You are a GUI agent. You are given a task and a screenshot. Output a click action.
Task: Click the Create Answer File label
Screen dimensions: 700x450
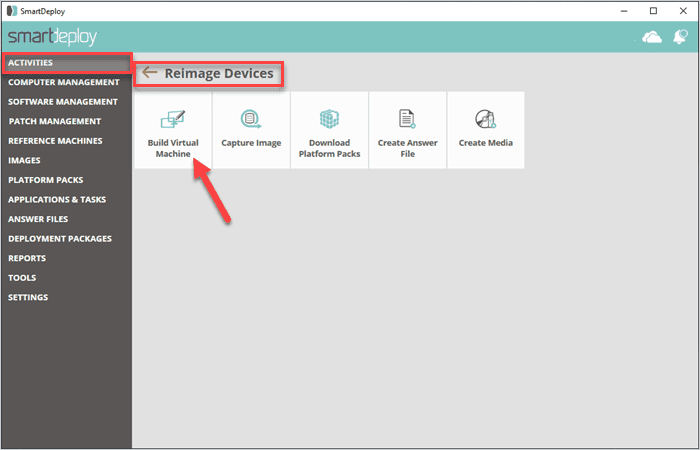point(408,148)
